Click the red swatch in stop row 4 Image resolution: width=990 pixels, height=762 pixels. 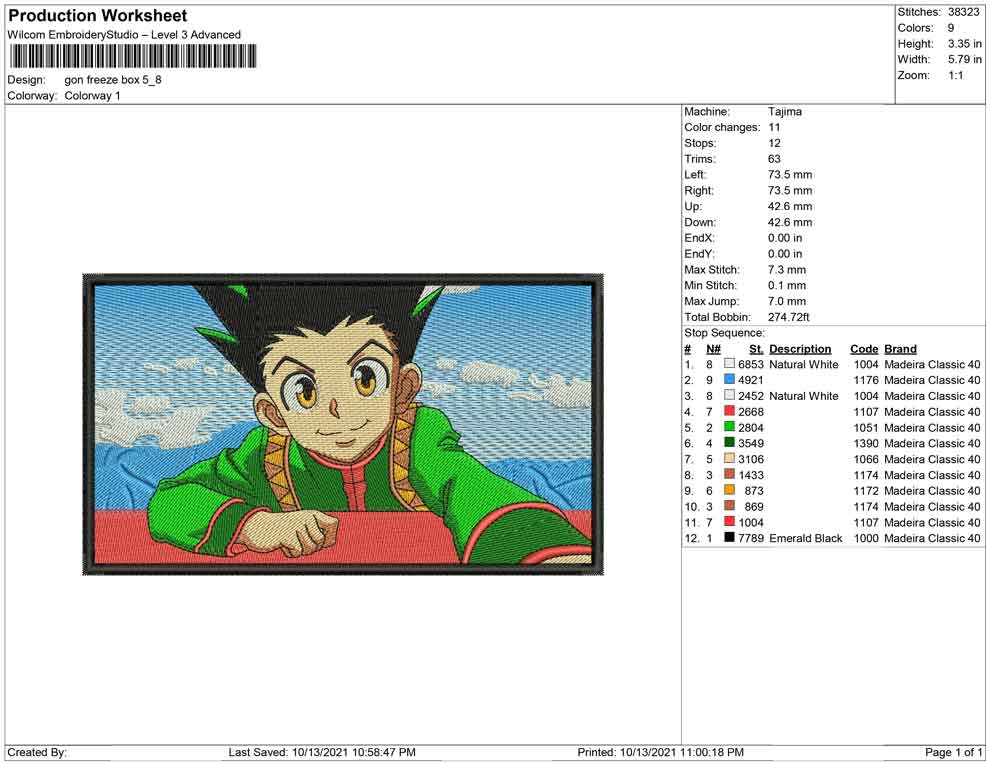pos(729,411)
